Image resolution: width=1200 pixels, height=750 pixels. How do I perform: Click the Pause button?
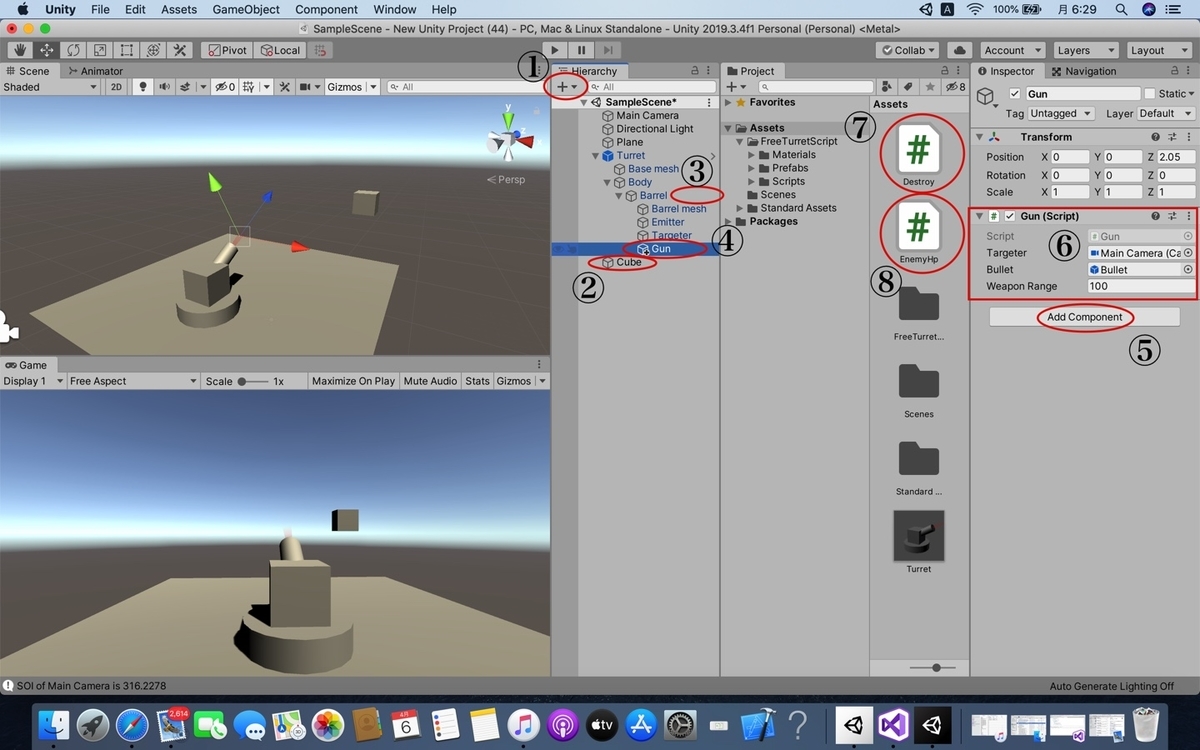pos(582,50)
